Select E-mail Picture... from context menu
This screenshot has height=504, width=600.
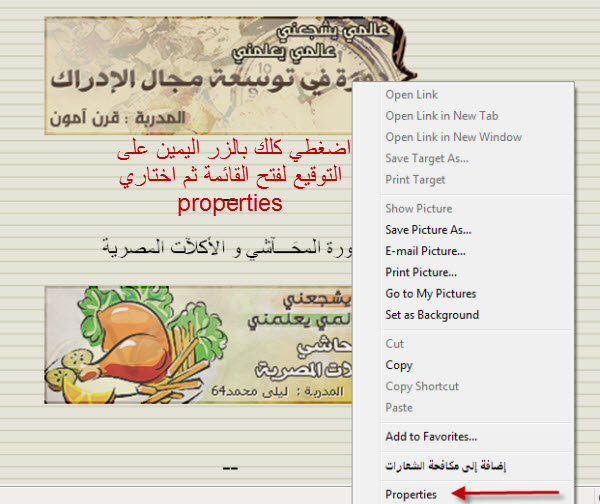click(x=425, y=251)
